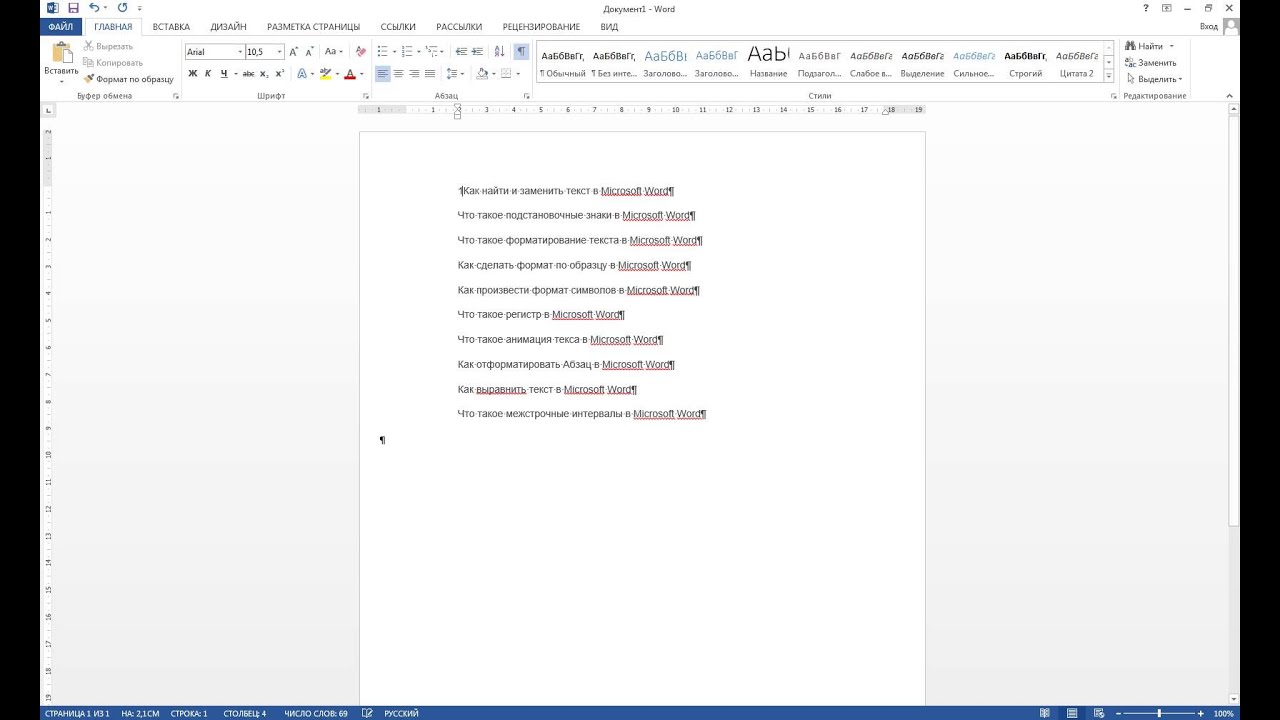Click the word count (ЧИСЛО СЛОВ: 69)
The height and width of the screenshot is (720, 1280).
click(315, 714)
